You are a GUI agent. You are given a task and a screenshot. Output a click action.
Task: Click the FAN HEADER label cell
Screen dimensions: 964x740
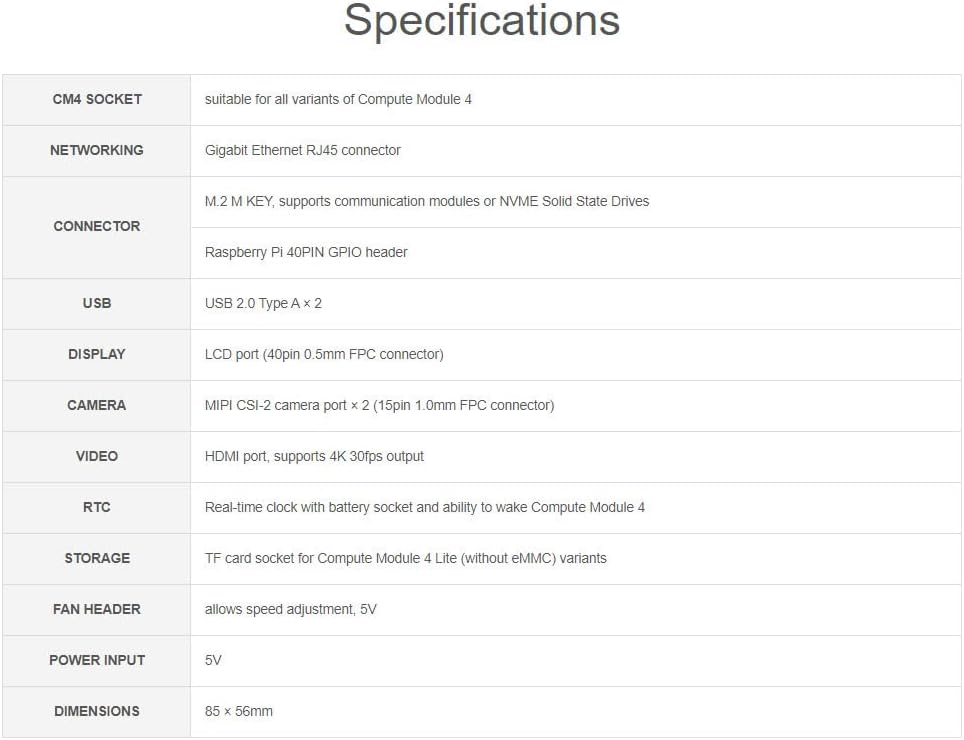97,609
